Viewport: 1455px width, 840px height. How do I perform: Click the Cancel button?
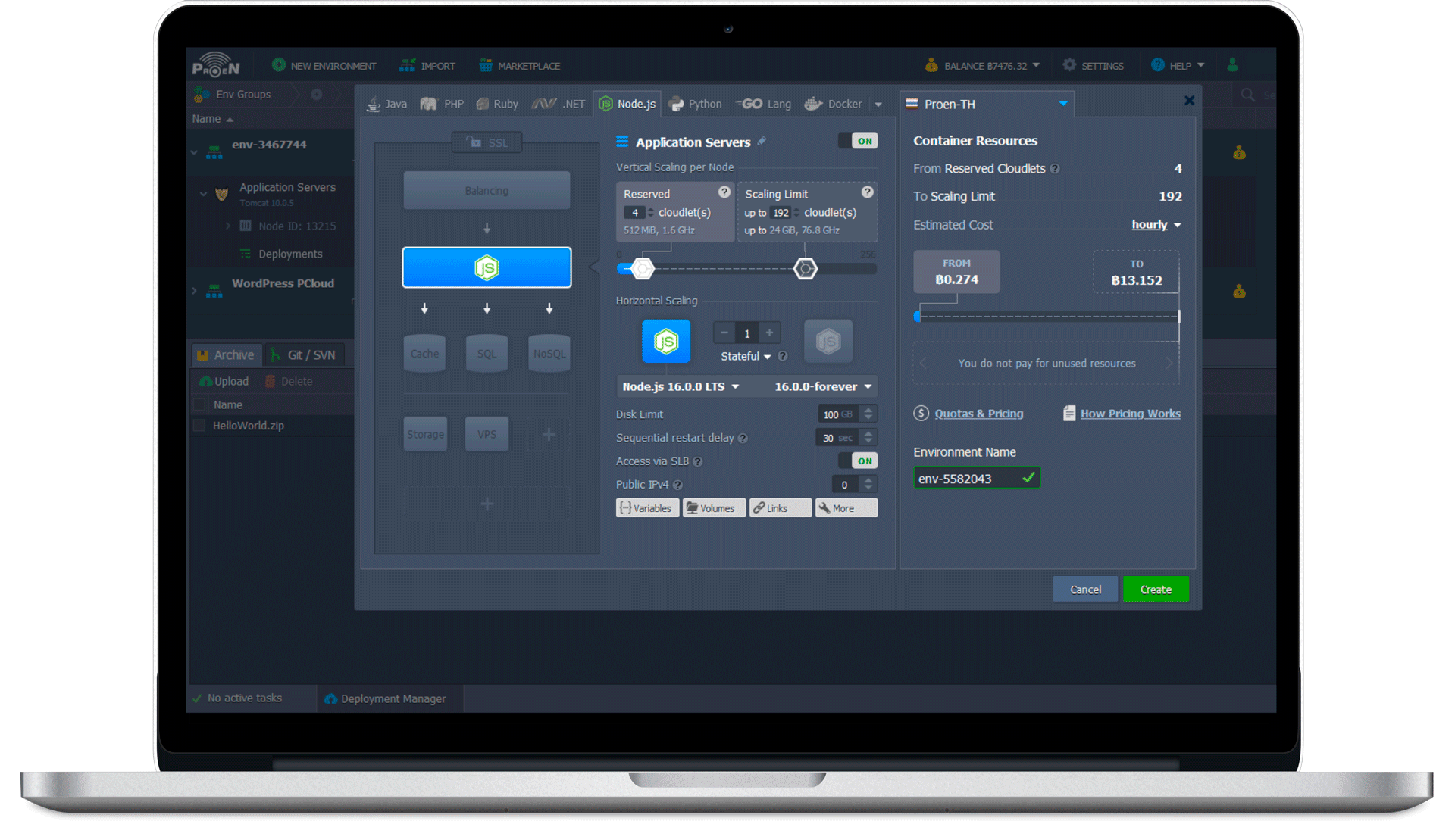pos(1085,589)
